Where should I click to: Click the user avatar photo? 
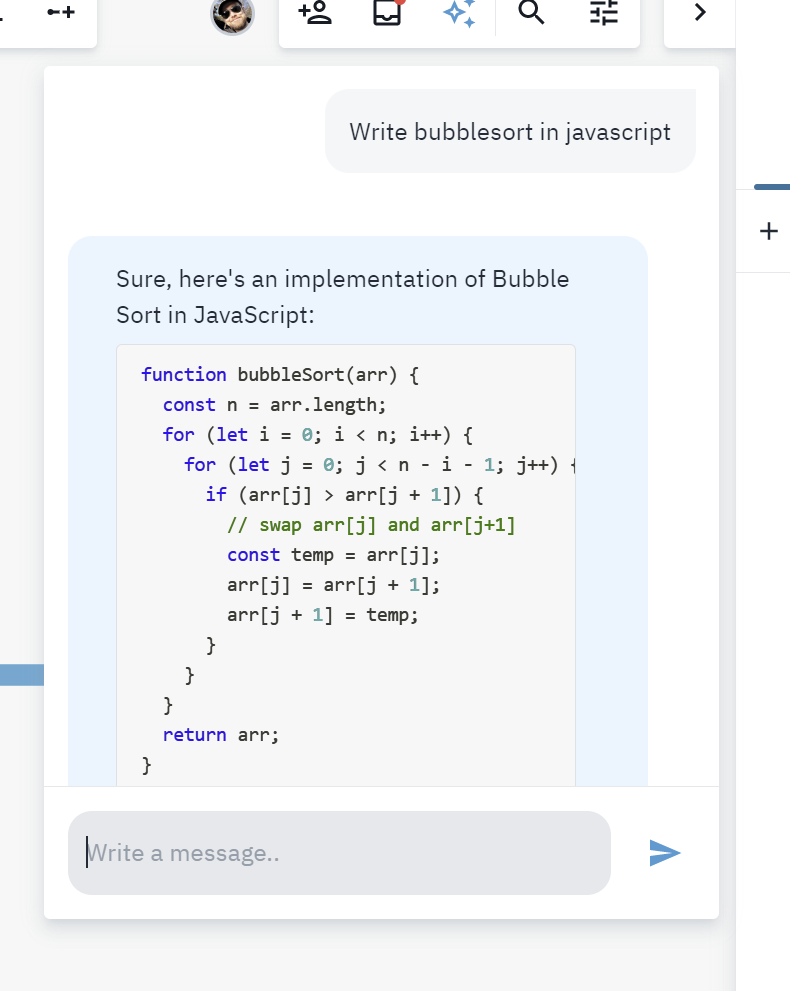233,15
